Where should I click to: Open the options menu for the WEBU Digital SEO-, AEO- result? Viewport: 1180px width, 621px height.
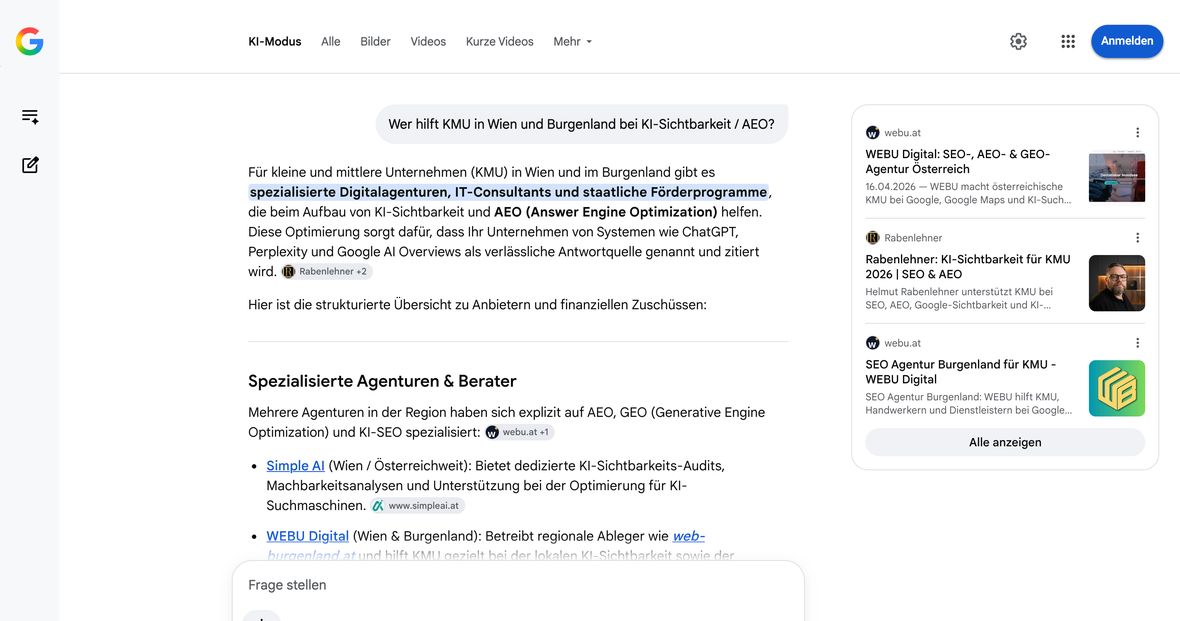[1137, 132]
